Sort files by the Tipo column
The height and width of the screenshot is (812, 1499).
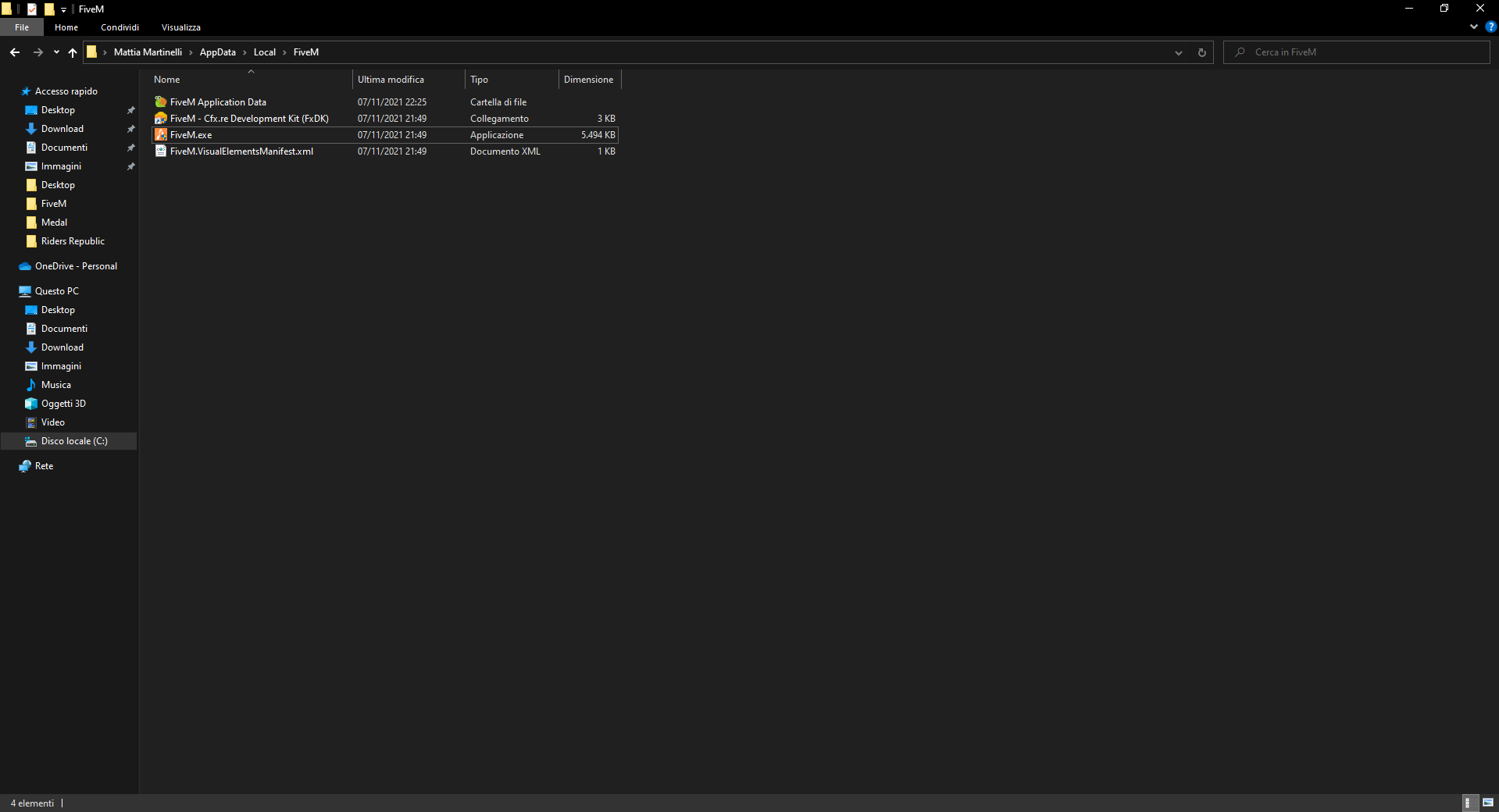(512, 80)
